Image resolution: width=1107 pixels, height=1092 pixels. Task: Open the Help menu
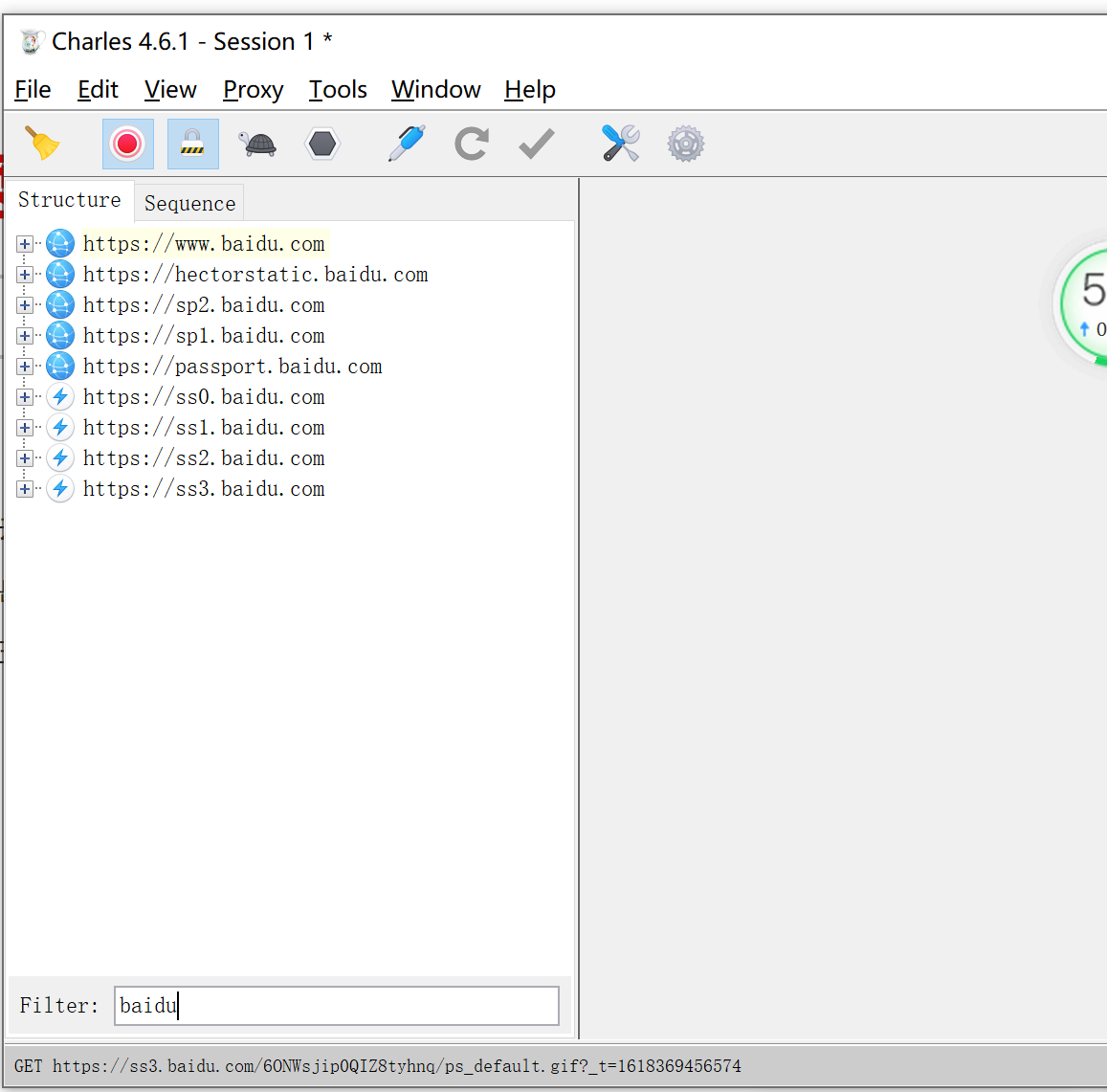tap(529, 90)
